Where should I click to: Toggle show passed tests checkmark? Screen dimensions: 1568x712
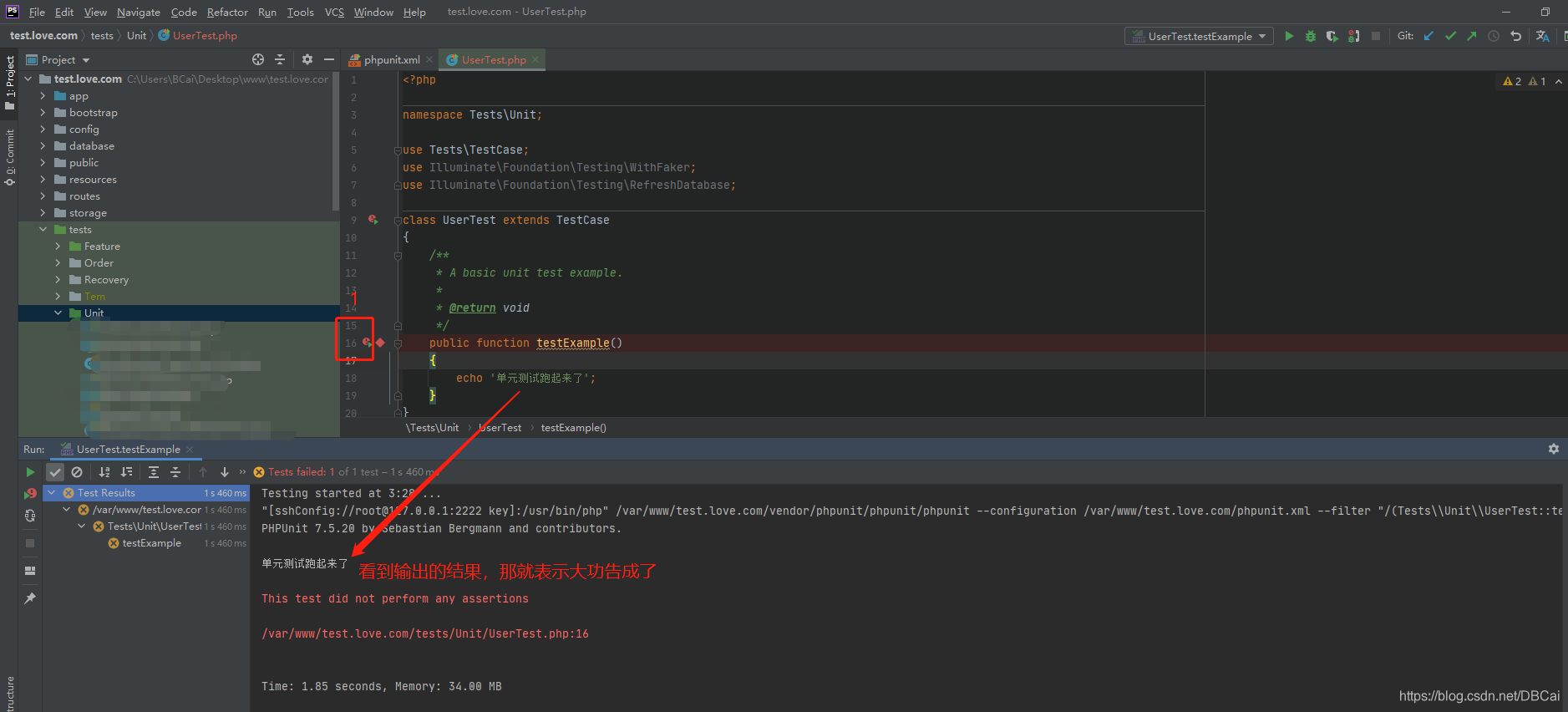[x=55, y=472]
